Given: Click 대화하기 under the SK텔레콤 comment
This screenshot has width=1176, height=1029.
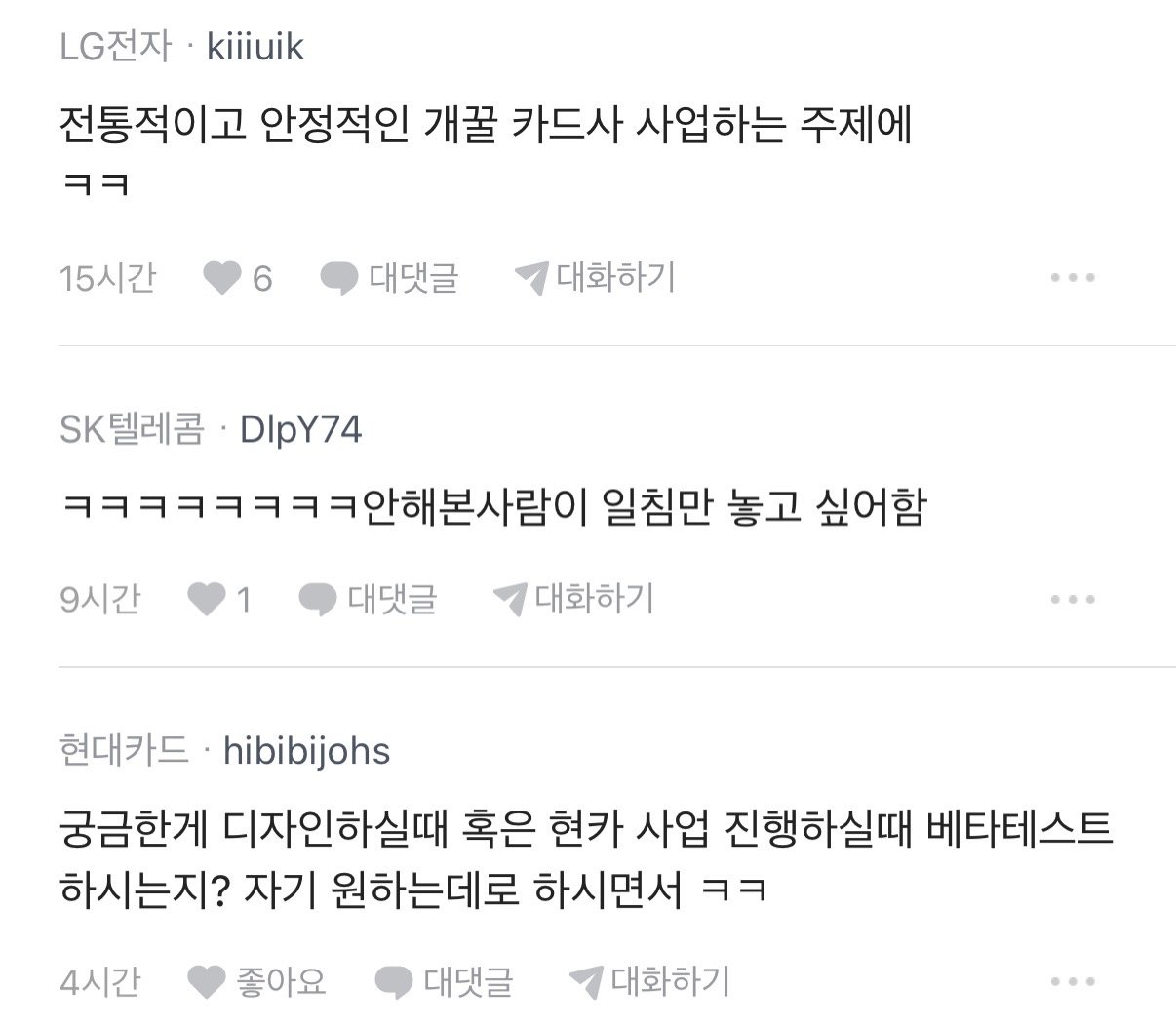Looking at the screenshot, I should click(594, 598).
